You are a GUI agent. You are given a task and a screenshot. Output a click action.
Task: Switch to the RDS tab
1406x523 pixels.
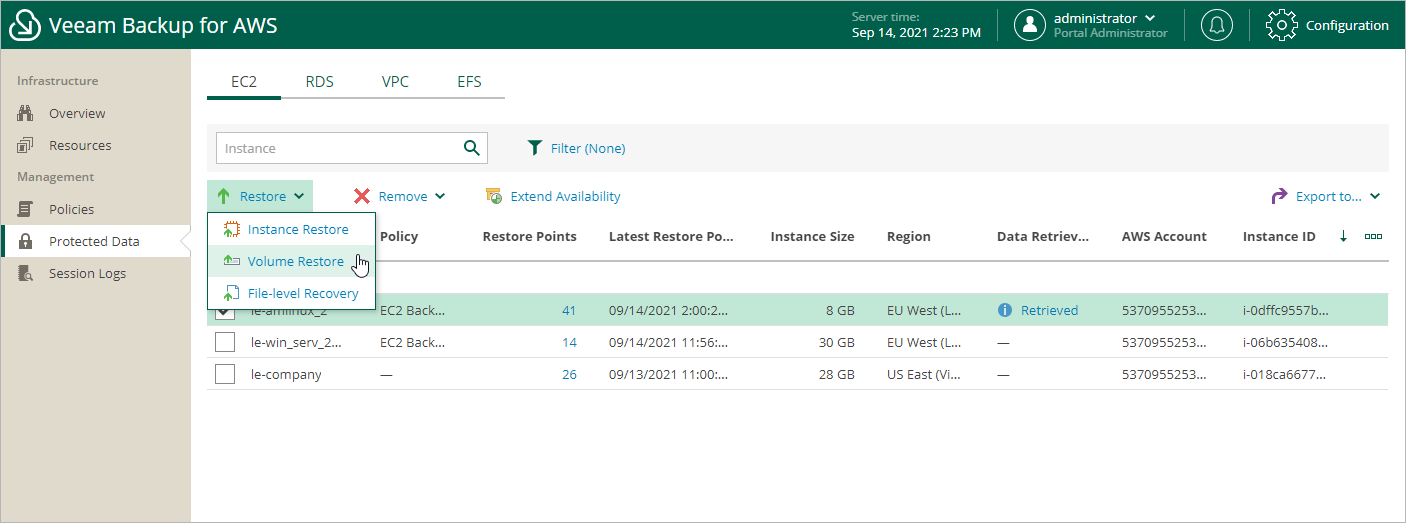click(320, 82)
